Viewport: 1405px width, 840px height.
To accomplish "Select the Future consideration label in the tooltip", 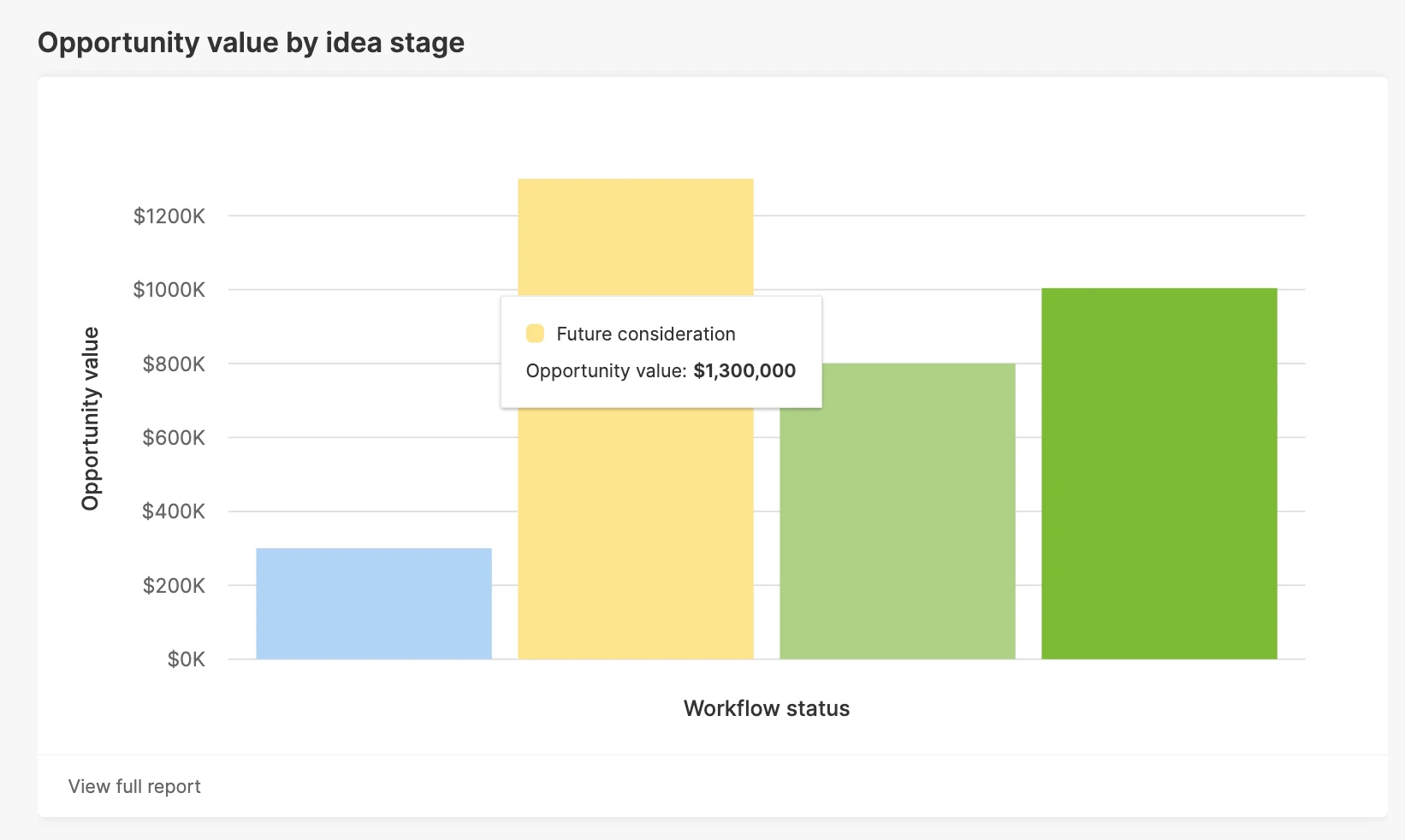I will click(x=645, y=334).
